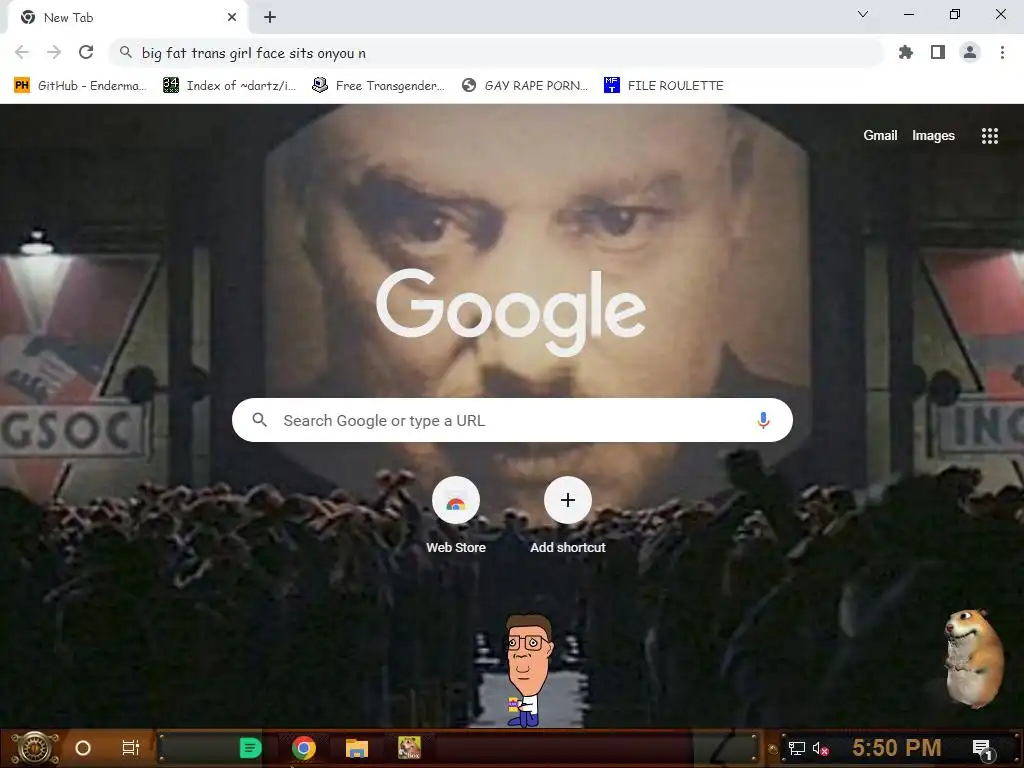Select the New Tab tab

point(127,18)
